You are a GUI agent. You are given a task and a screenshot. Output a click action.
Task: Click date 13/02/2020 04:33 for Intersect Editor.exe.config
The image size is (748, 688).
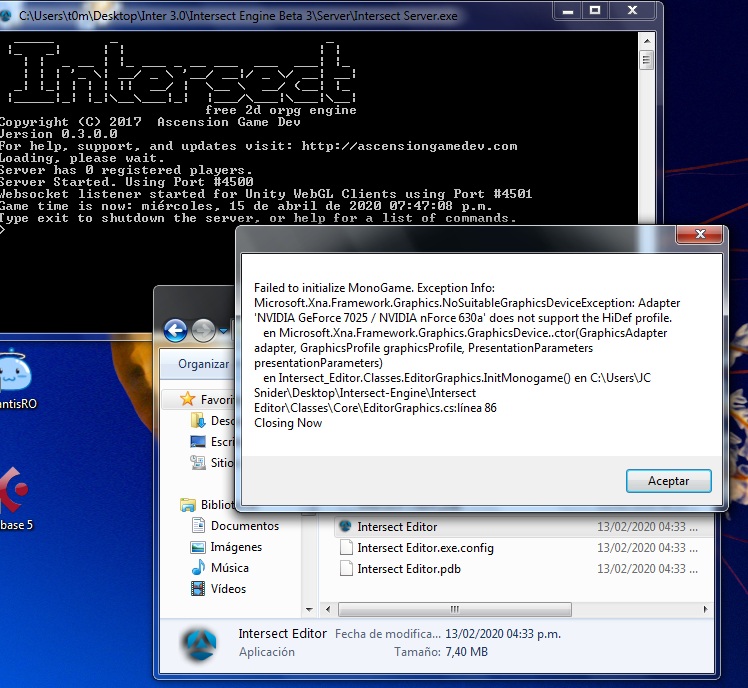(x=647, y=548)
